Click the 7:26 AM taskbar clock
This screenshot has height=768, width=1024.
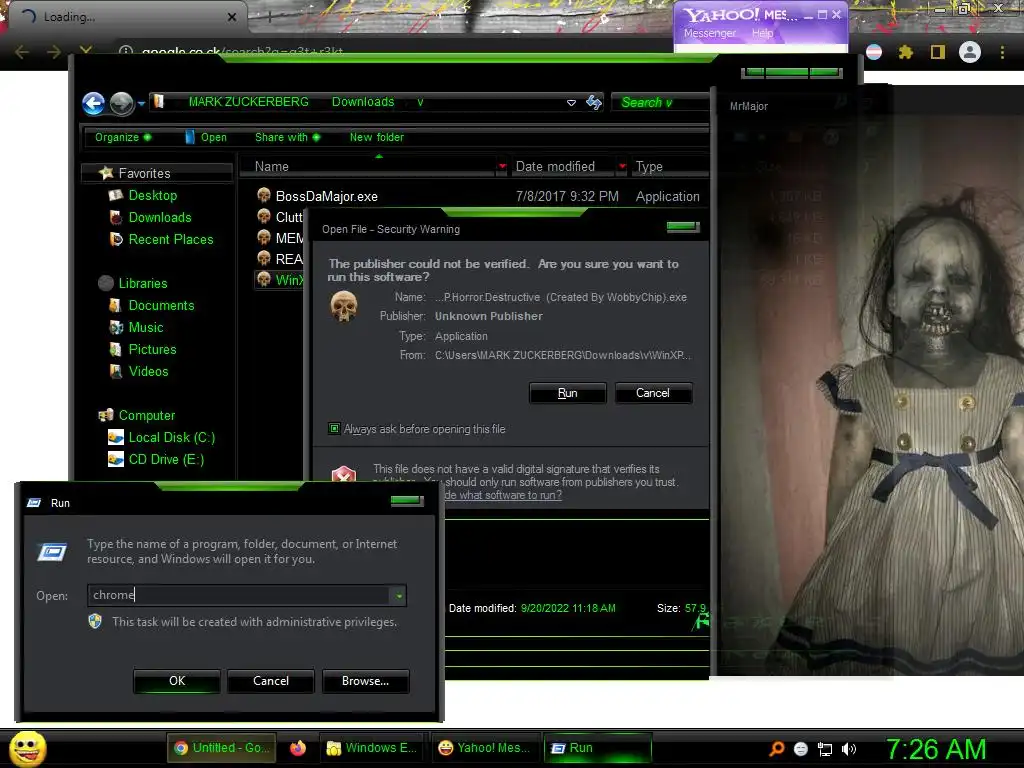pyautogui.click(x=936, y=750)
